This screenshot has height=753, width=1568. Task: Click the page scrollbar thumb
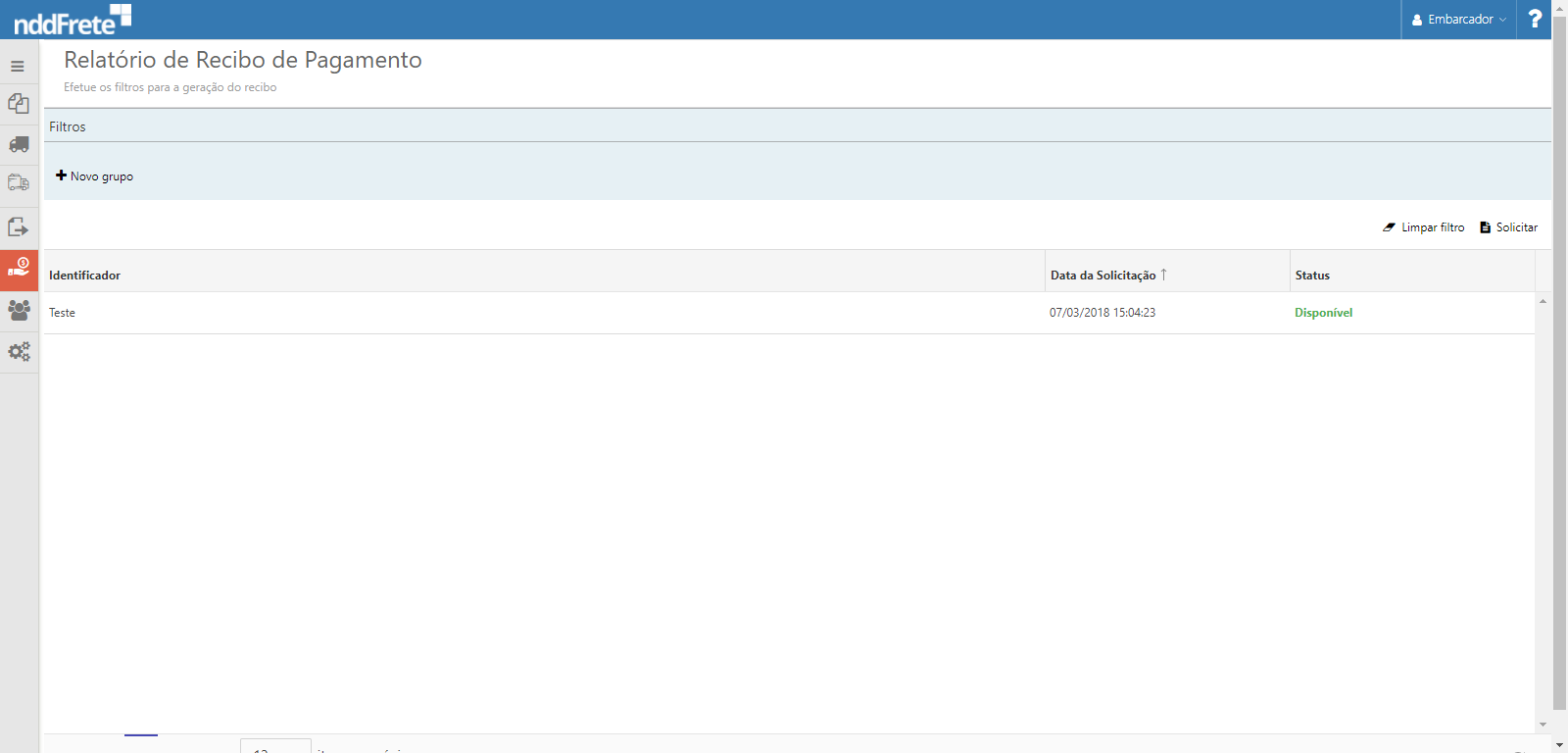tap(1559, 363)
